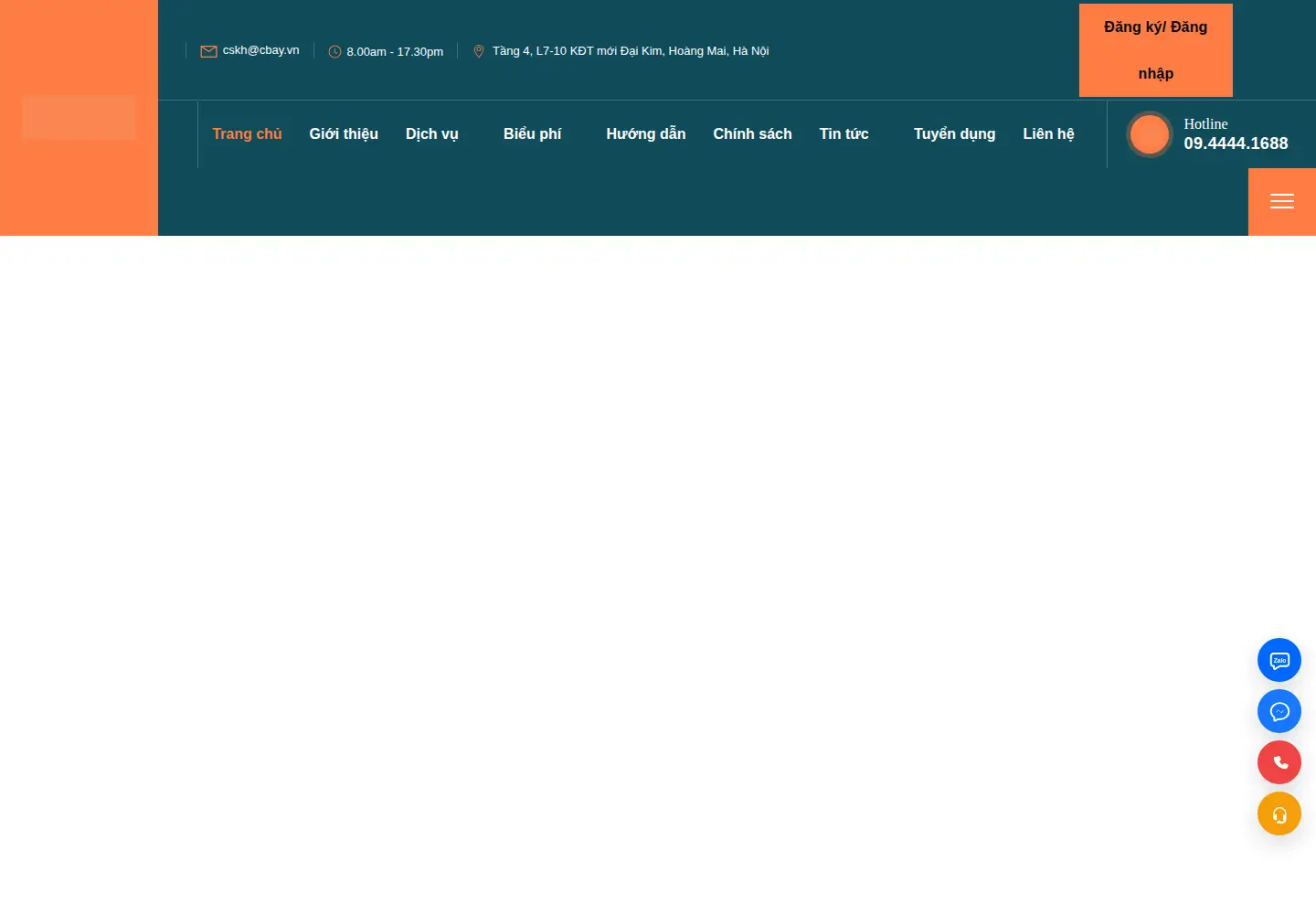Open the Tin tức menu
Image resolution: width=1316 pixels, height=914 pixels.
[844, 134]
